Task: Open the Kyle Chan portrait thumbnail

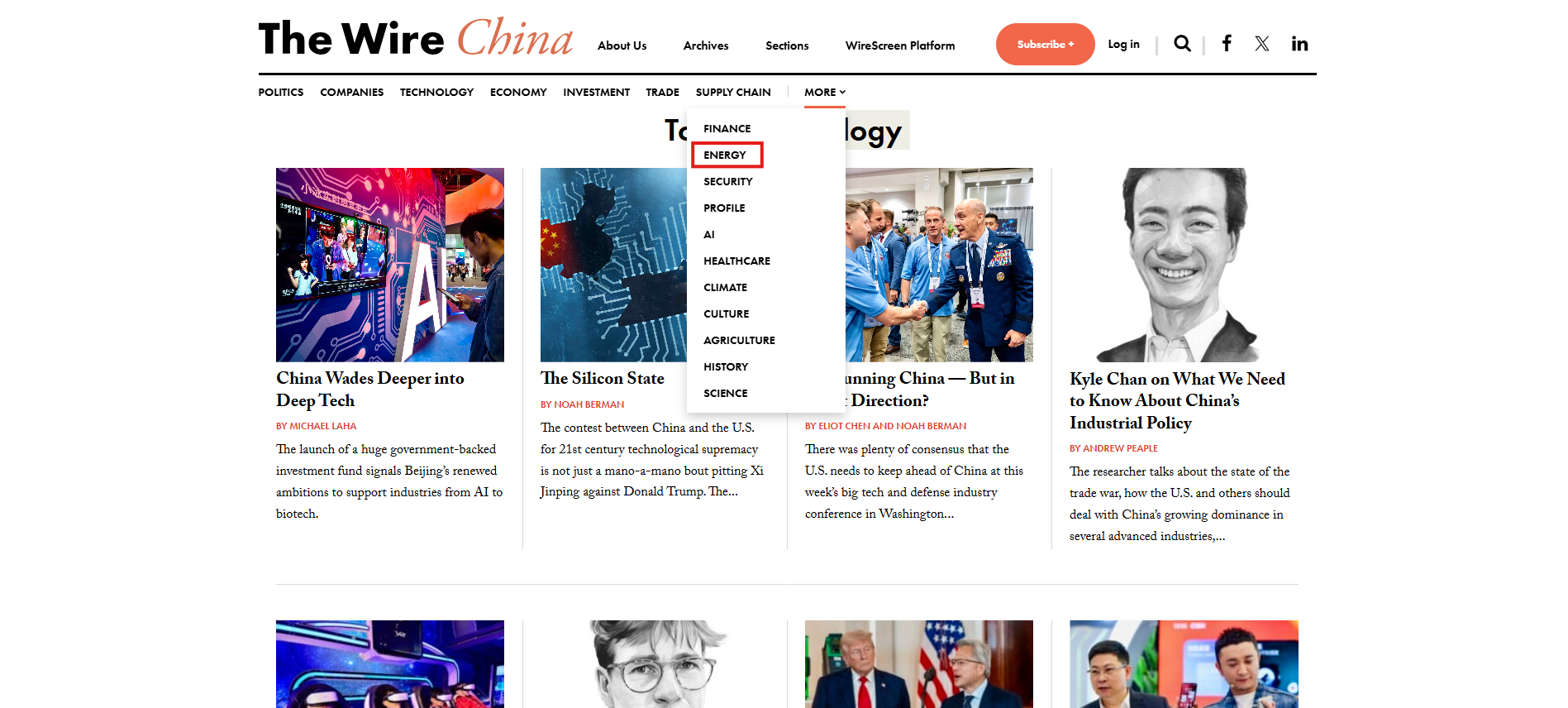Action: [1184, 265]
